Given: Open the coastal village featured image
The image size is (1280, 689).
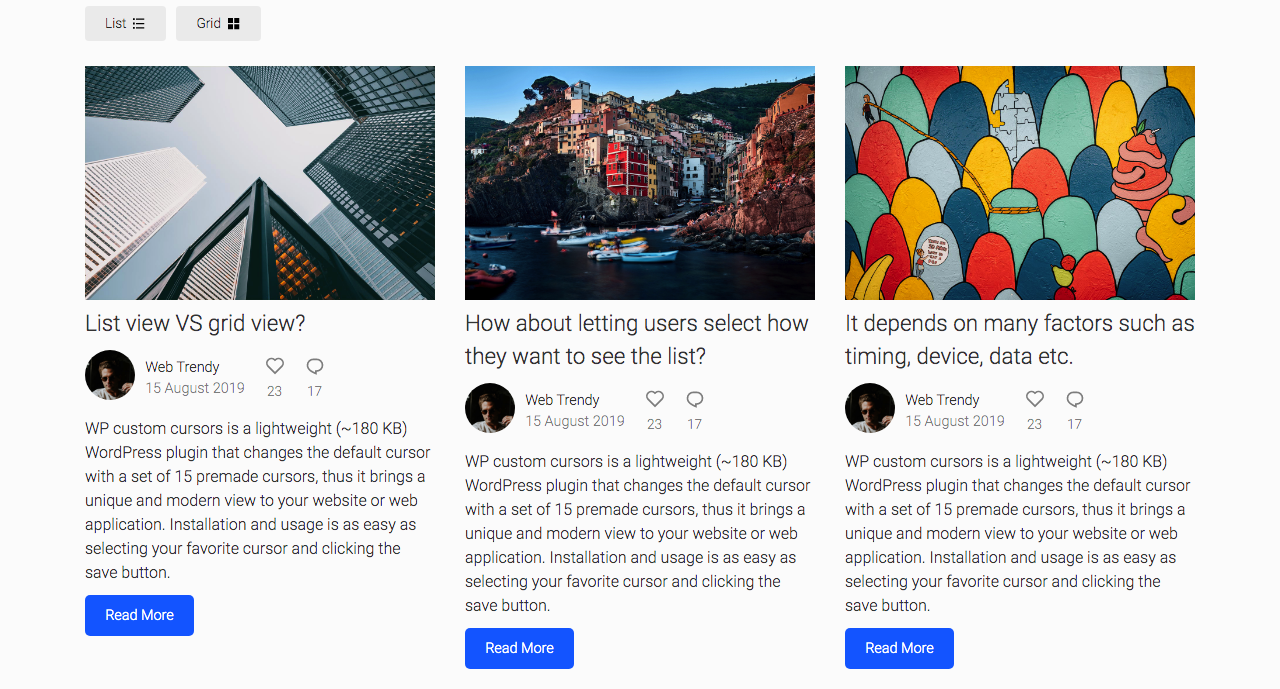Looking at the screenshot, I should click(x=639, y=182).
